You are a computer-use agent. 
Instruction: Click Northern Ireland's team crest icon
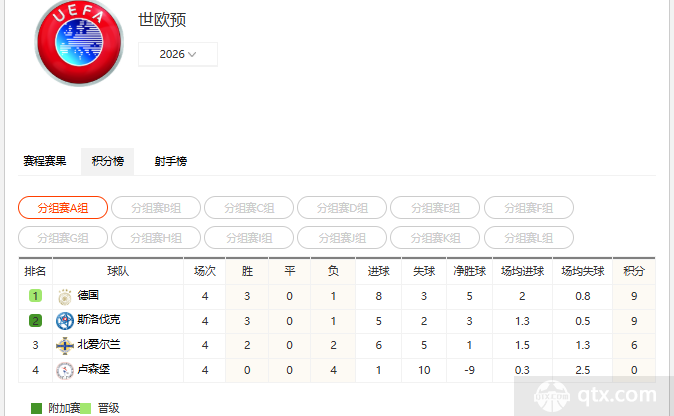pos(65,345)
